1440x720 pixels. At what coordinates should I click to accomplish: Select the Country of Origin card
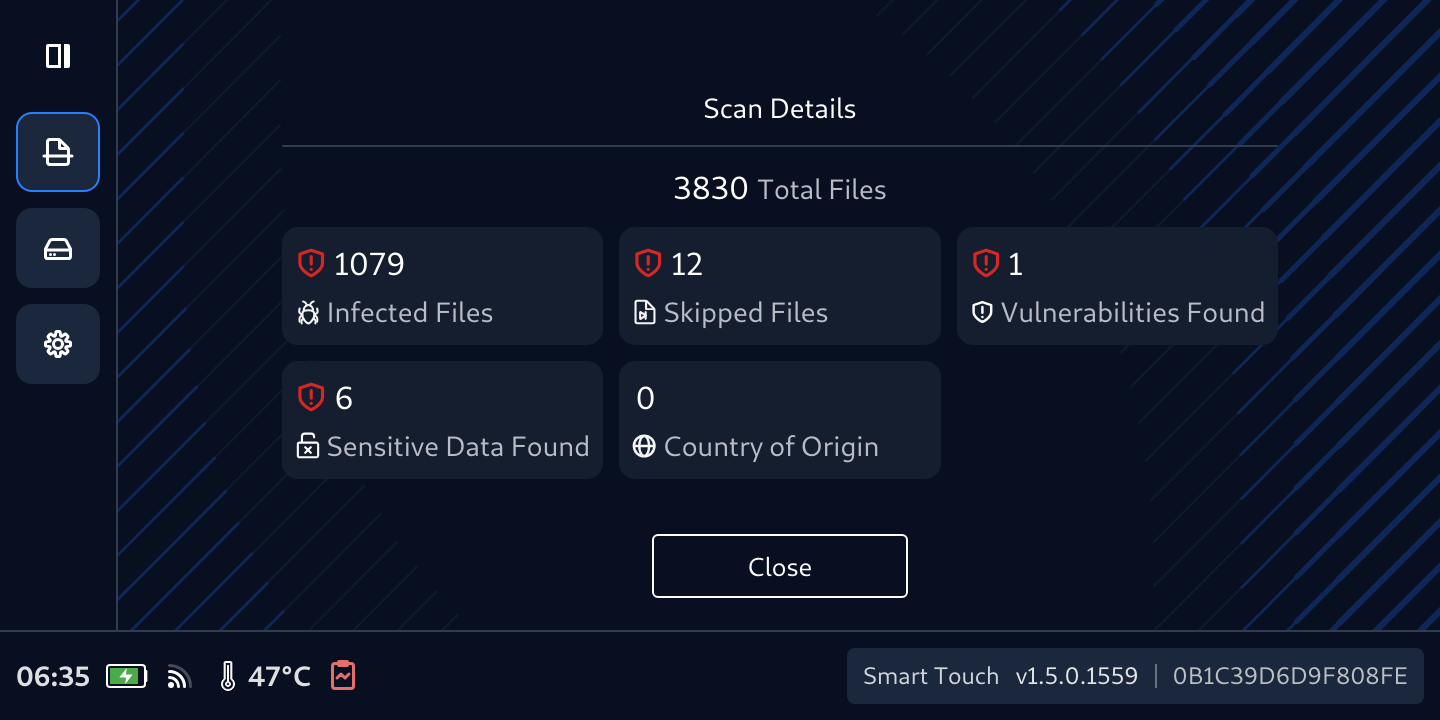[779, 420]
